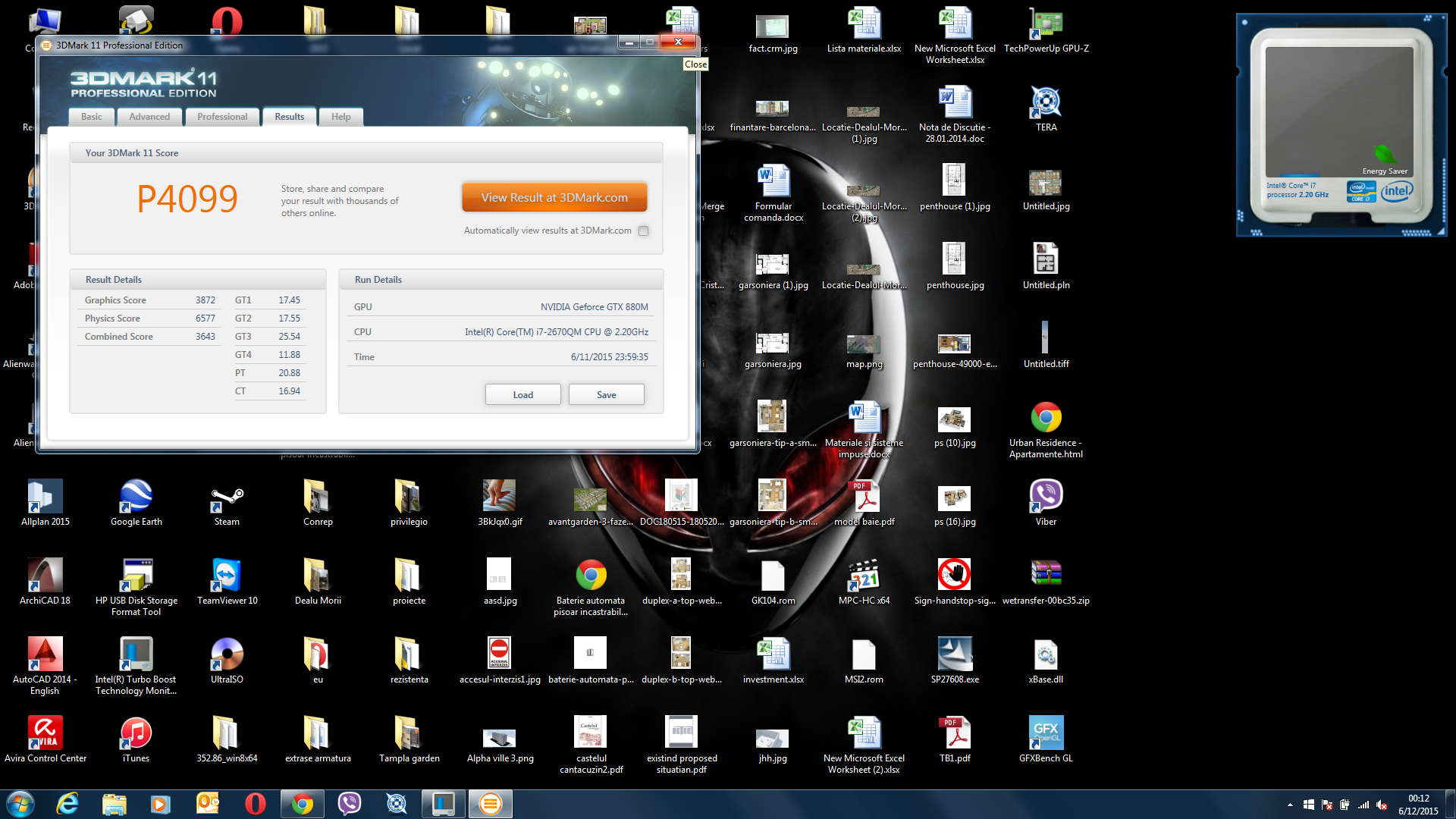Select the Professional tab

[222, 117]
